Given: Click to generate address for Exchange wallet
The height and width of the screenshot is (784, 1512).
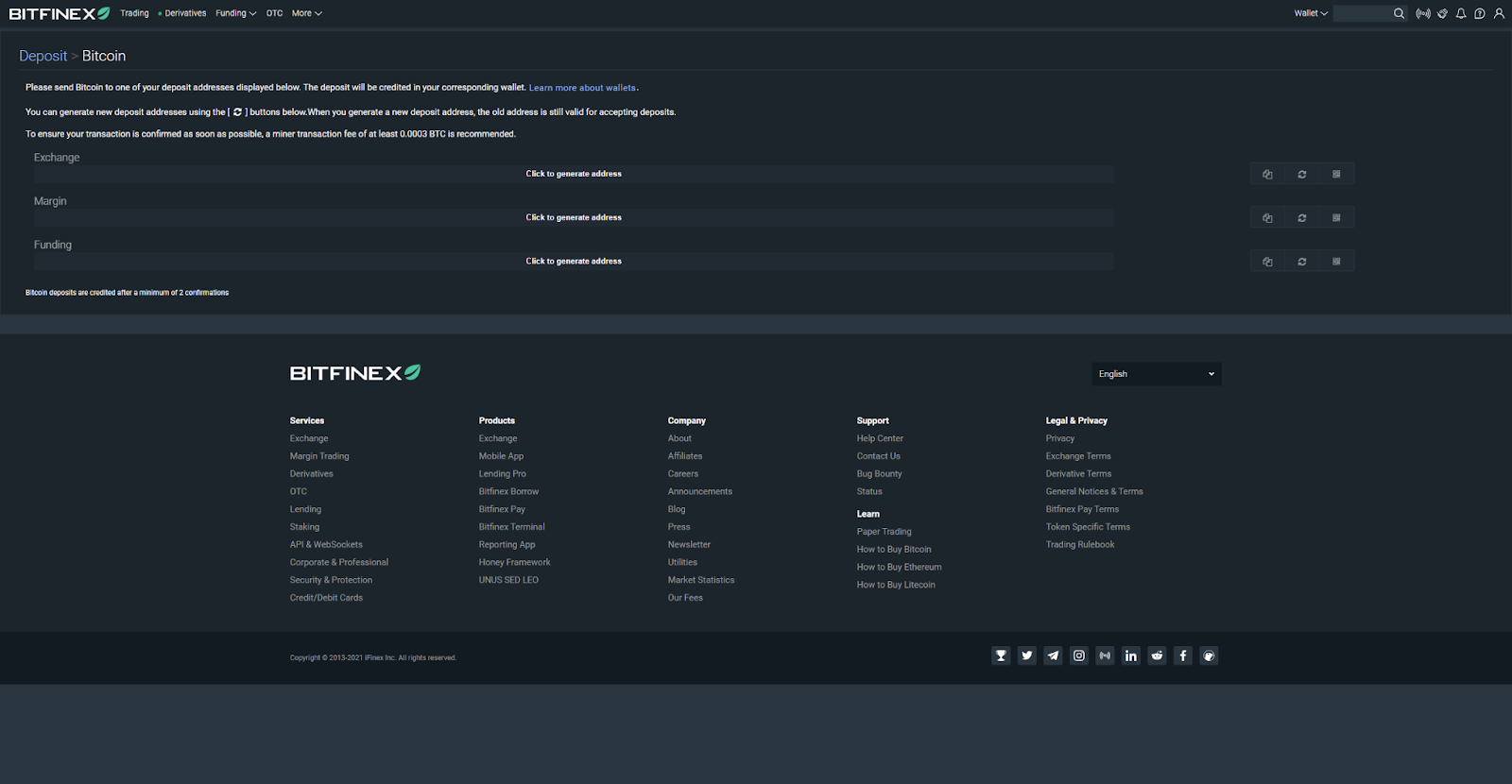Looking at the screenshot, I should pyautogui.click(x=574, y=174).
